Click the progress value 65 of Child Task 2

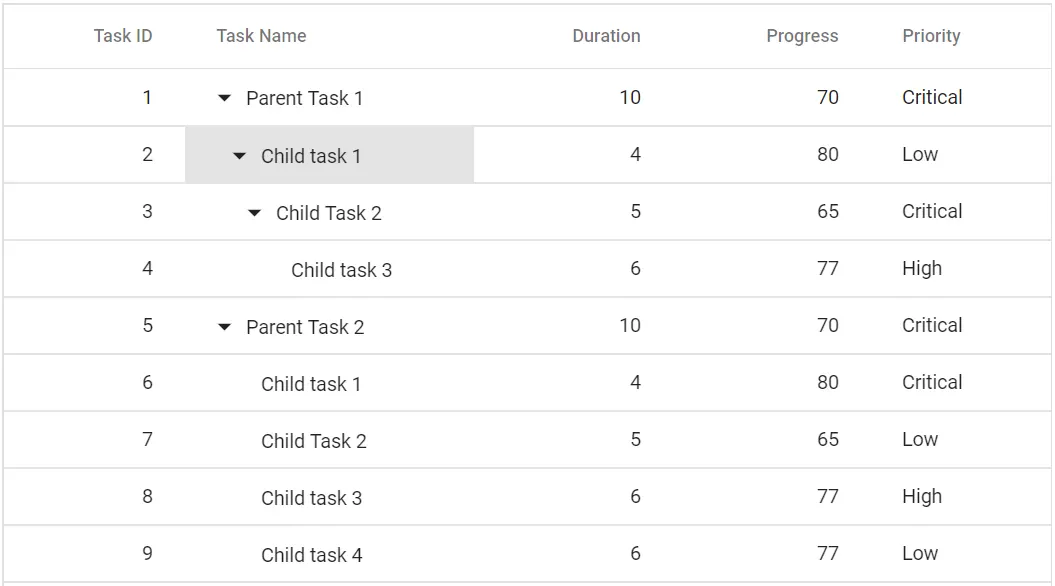828,212
